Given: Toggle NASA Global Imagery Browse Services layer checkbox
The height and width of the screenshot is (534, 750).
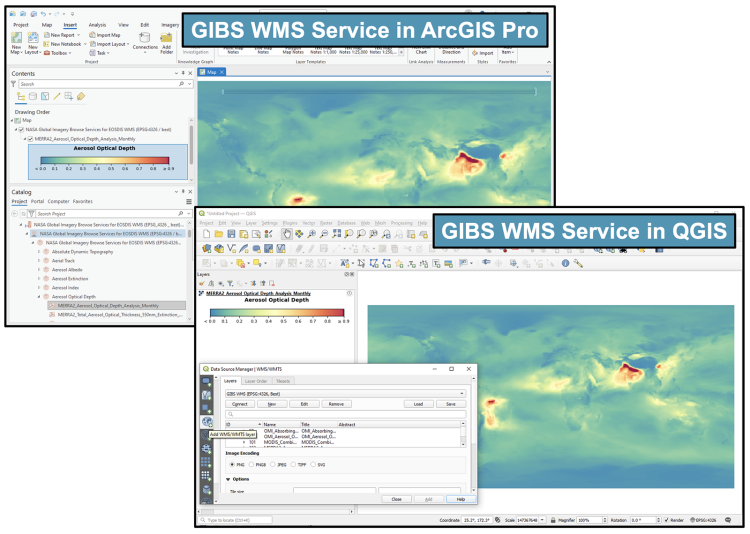Looking at the screenshot, I should pyautogui.click(x=21, y=130).
